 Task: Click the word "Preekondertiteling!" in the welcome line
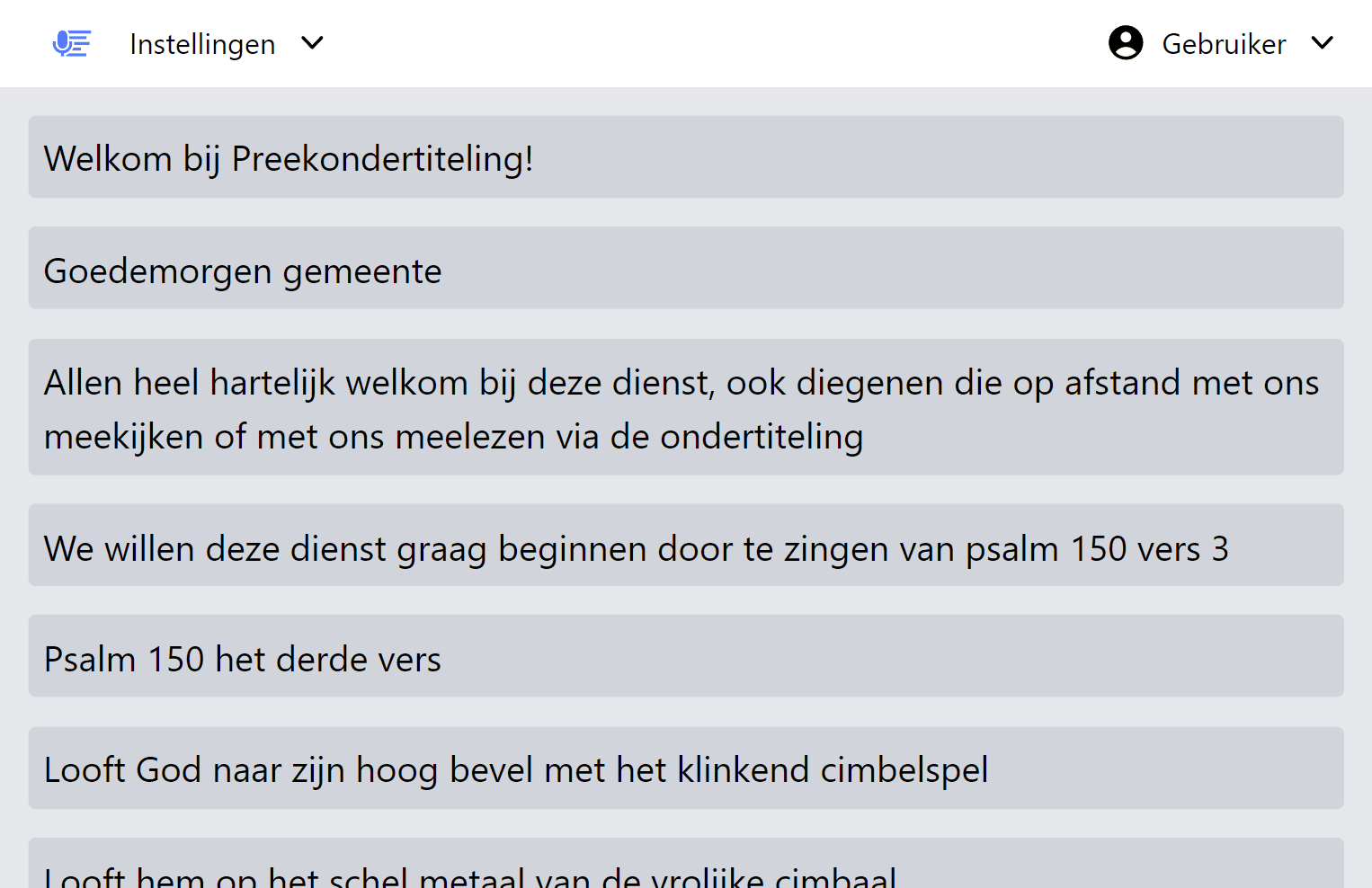382,159
